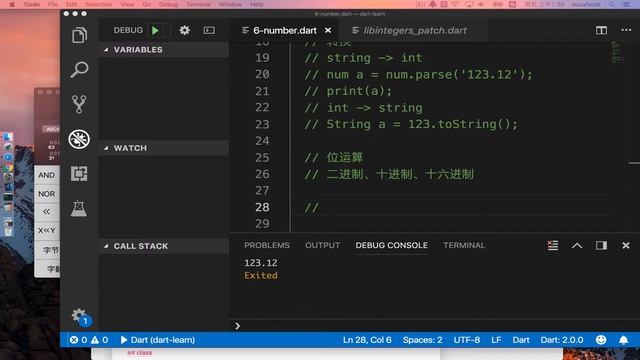Viewport: 640px width, 360px height.
Task: Open the editor More Actions menu
Action: 626,30
